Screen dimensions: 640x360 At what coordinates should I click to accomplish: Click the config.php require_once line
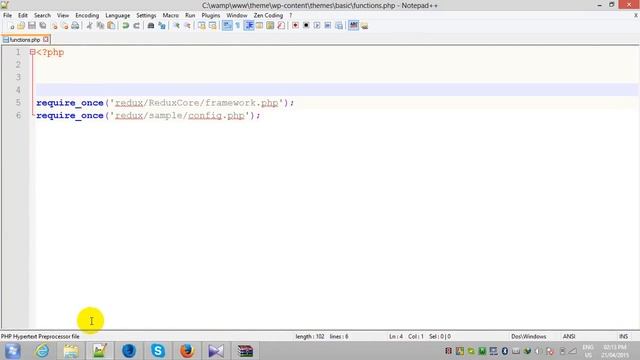coord(148,116)
